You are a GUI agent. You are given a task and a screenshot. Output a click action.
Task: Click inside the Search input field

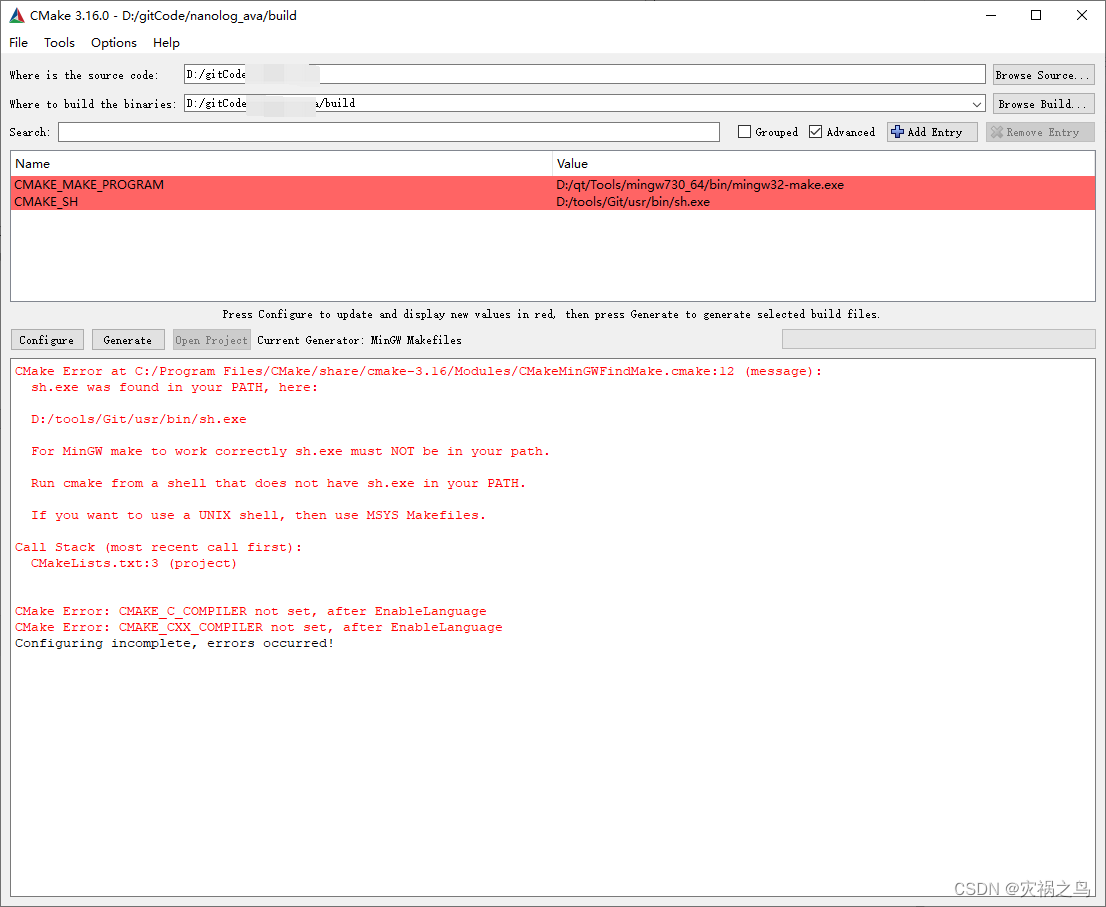389,132
